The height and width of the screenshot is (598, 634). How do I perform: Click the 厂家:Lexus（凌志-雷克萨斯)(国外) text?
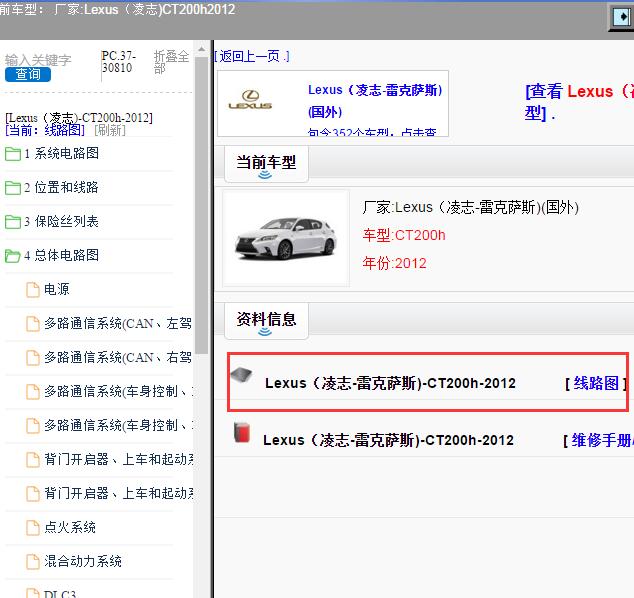coord(470,207)
